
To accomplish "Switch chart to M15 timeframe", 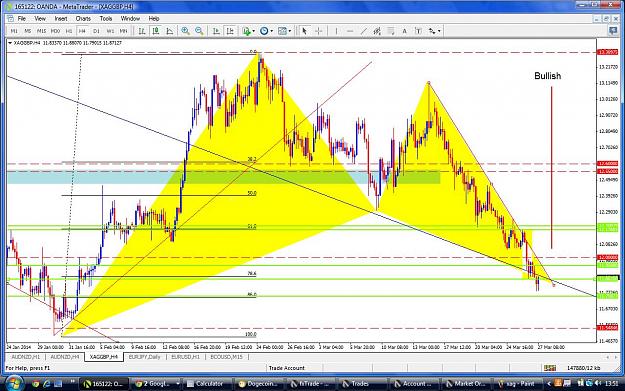I will 41,31.
